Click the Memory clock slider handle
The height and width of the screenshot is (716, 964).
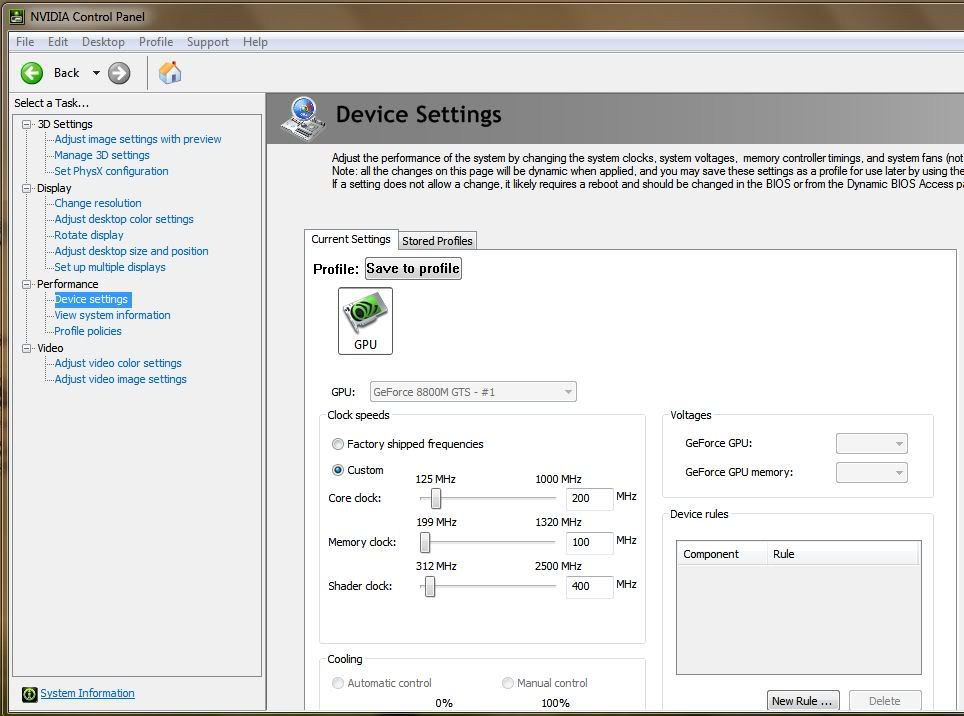tap(425, 543)
